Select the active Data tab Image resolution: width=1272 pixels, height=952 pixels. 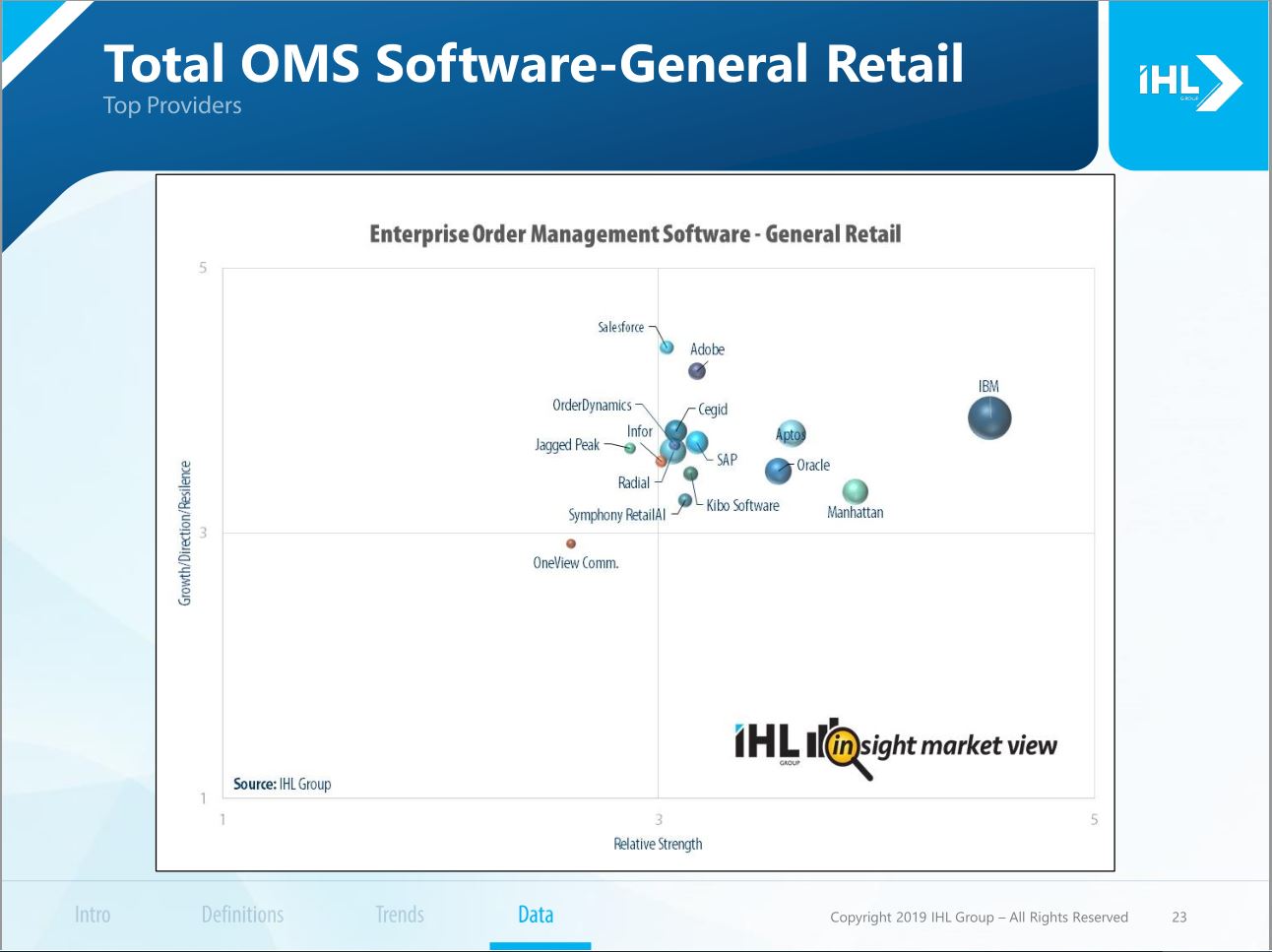point(536,915)
